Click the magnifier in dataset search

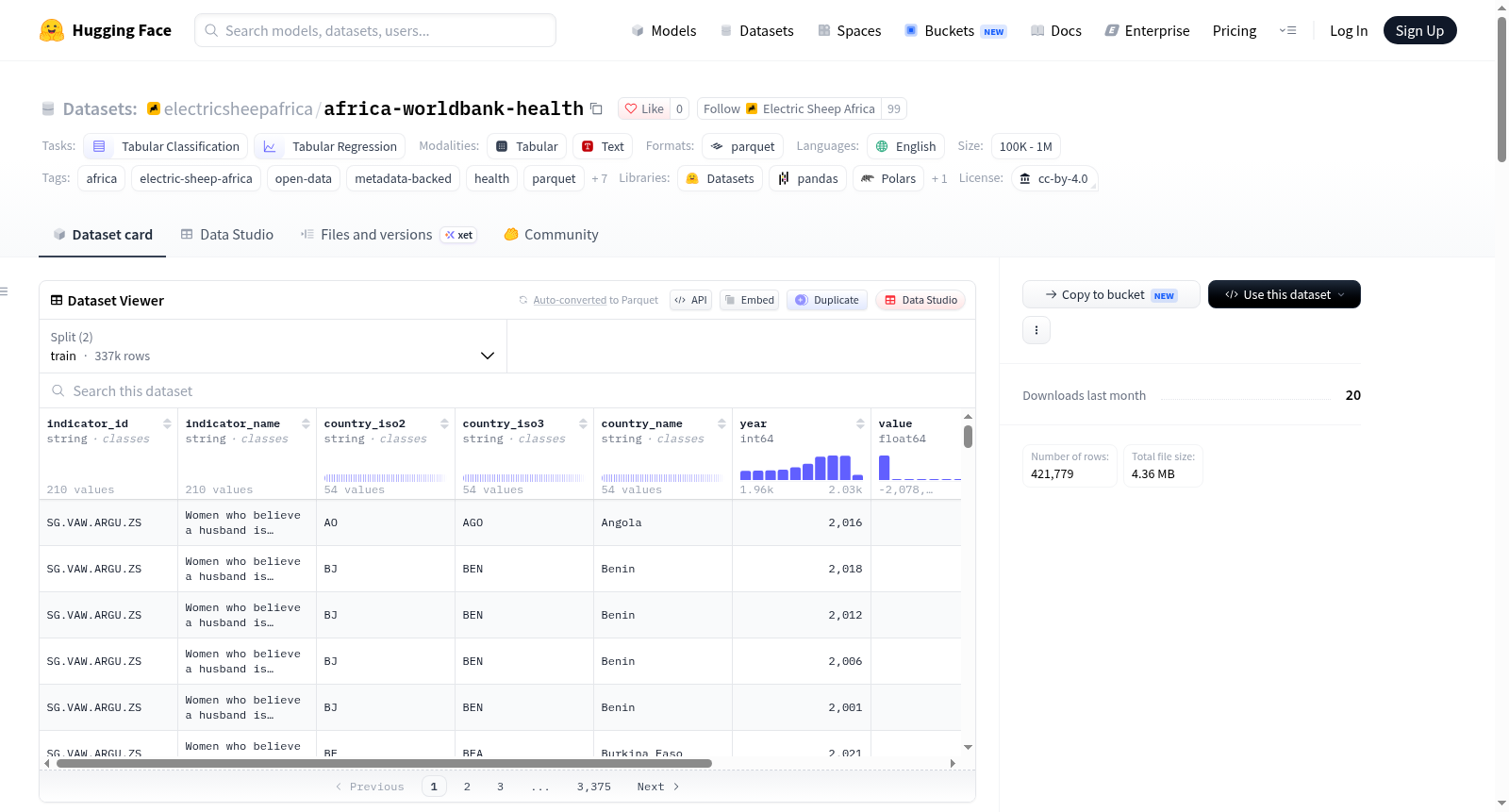(x=58, y=390)
